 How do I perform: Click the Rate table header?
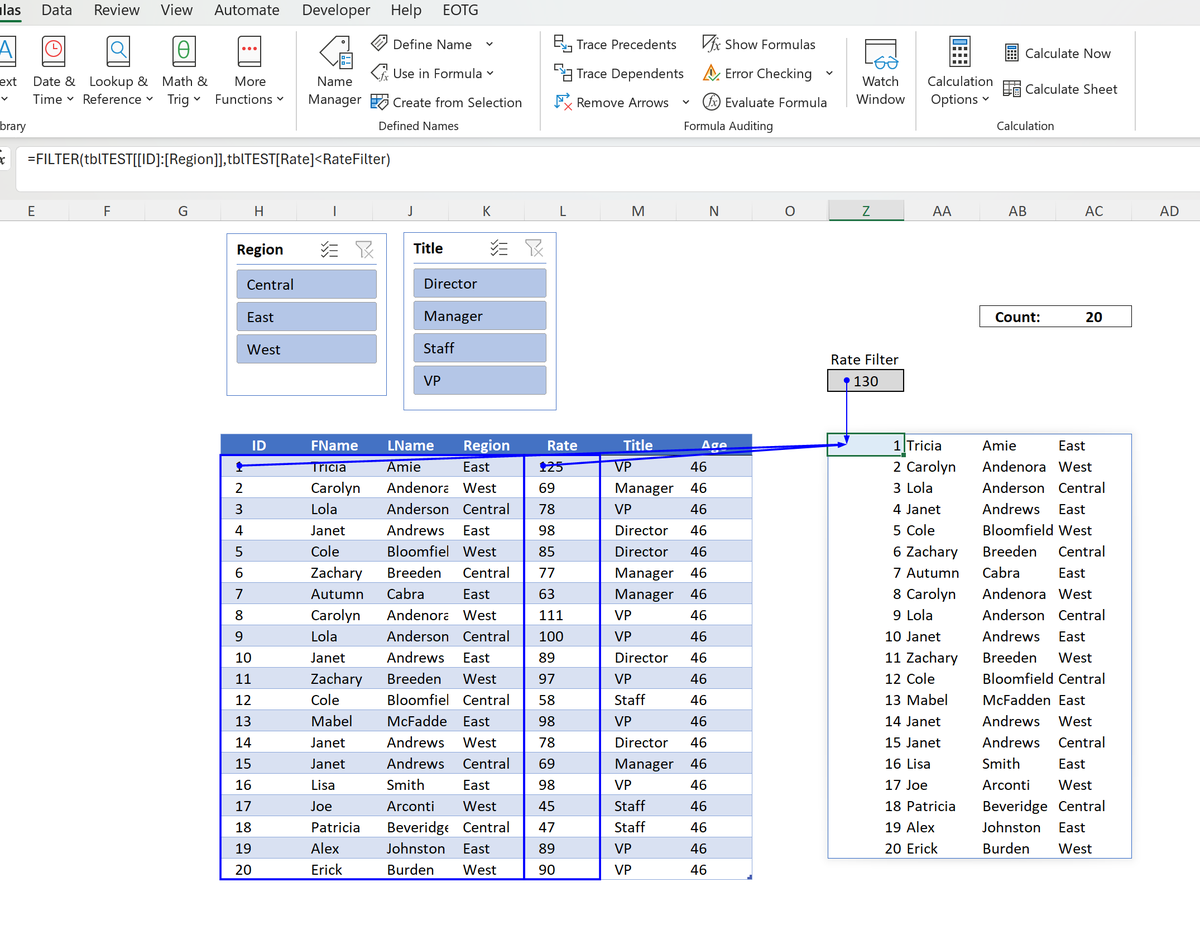(562, 445)
